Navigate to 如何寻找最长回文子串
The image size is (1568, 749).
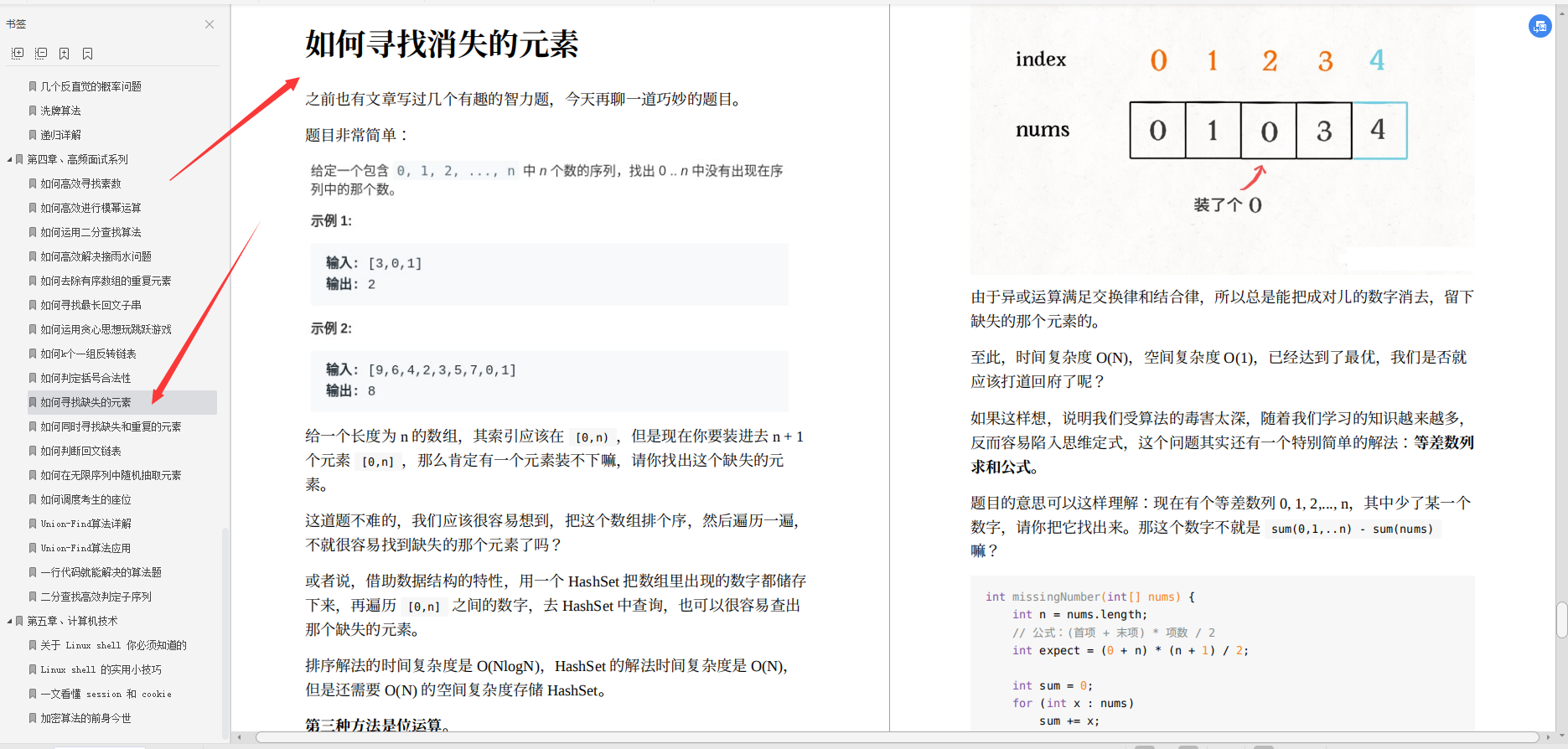[x=91, y=305]
